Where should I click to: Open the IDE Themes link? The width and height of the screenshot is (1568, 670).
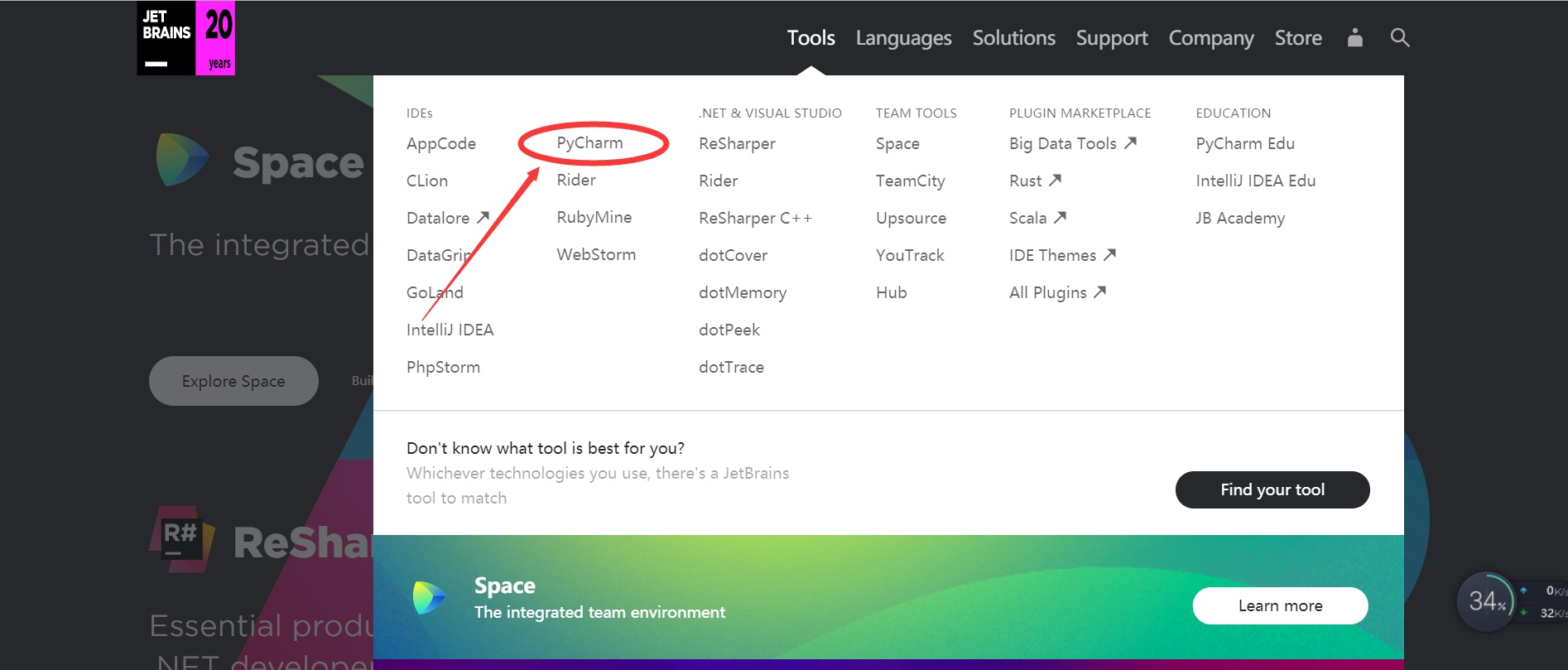[1063, 255]
